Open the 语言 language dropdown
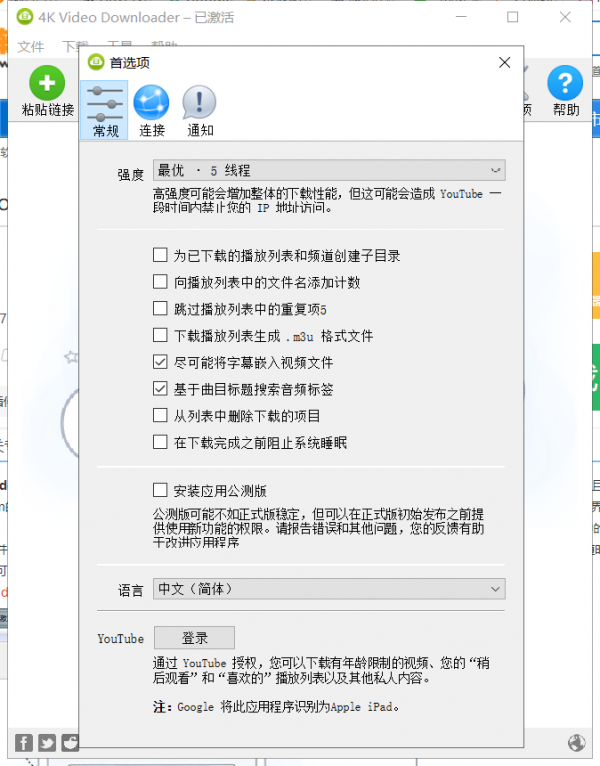Viewport: 600px width, 766px height. click(328, 590)
